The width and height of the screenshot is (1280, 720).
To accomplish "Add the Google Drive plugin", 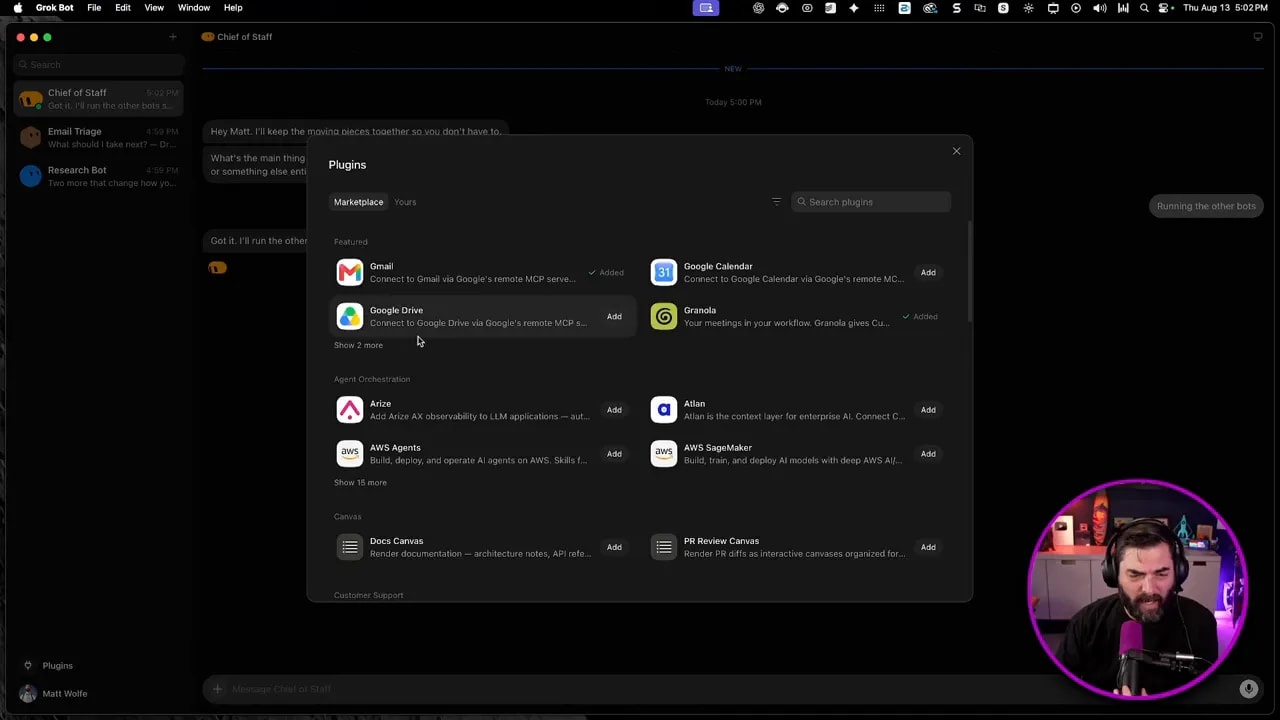I will 614,317.
